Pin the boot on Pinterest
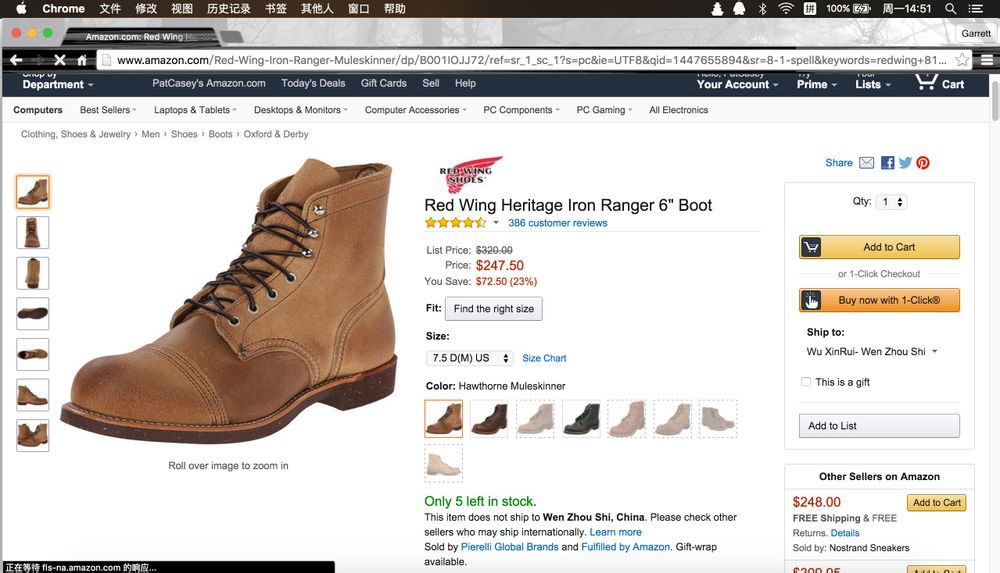 (923, 163)
